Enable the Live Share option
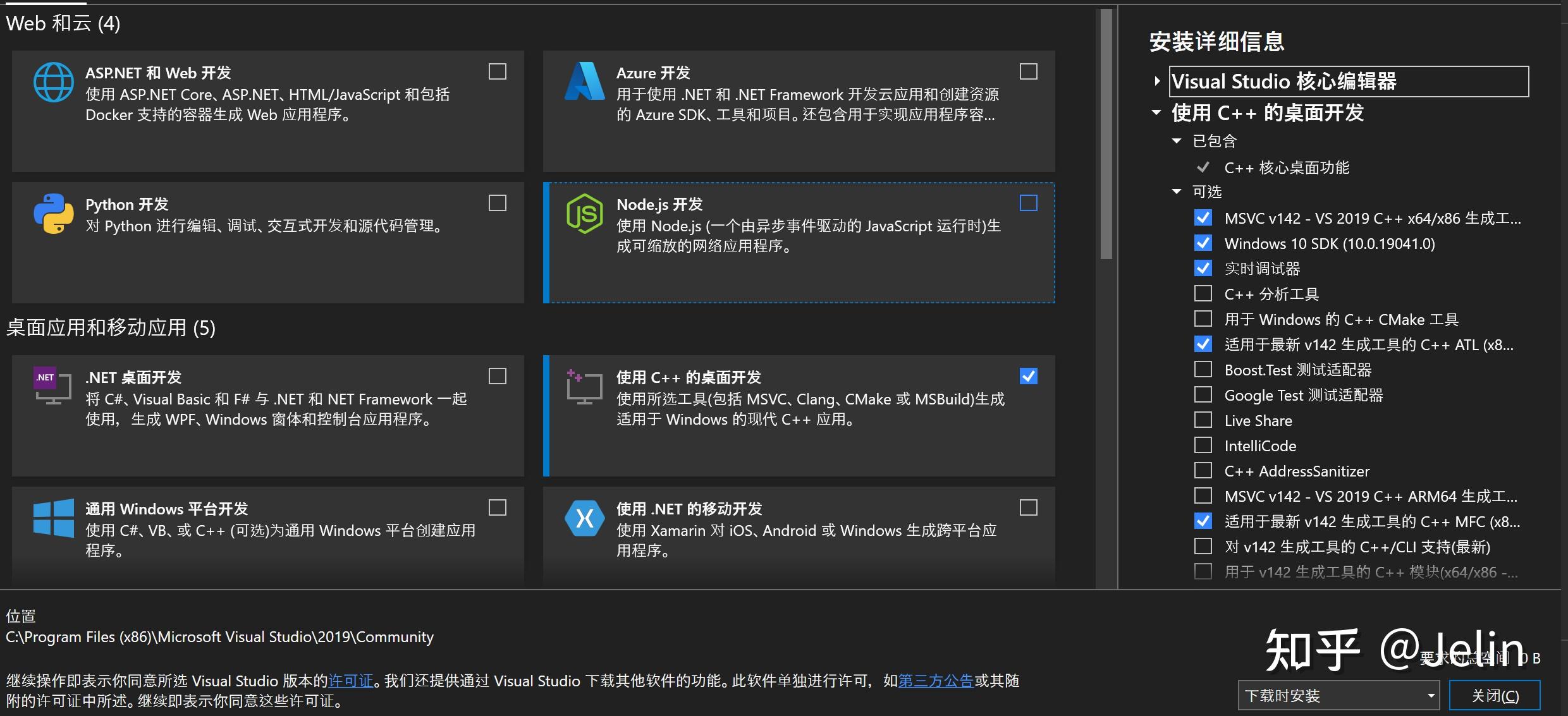This screenshot has width=1568, height=716. tap(1203, 420)
